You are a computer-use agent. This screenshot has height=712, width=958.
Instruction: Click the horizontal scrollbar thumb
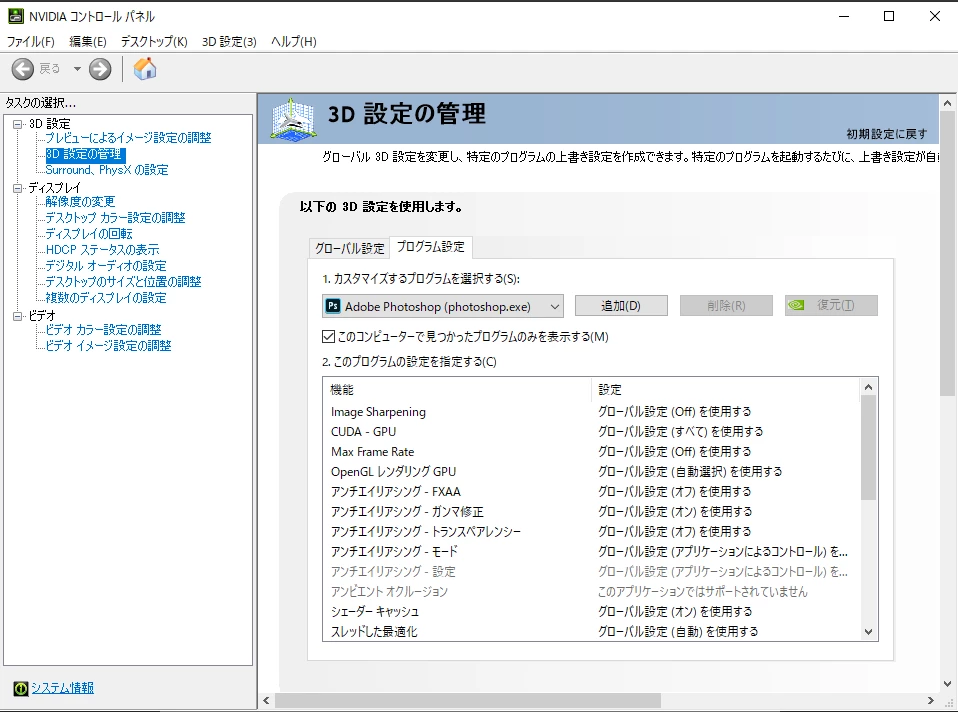click(x=468, y=700)
